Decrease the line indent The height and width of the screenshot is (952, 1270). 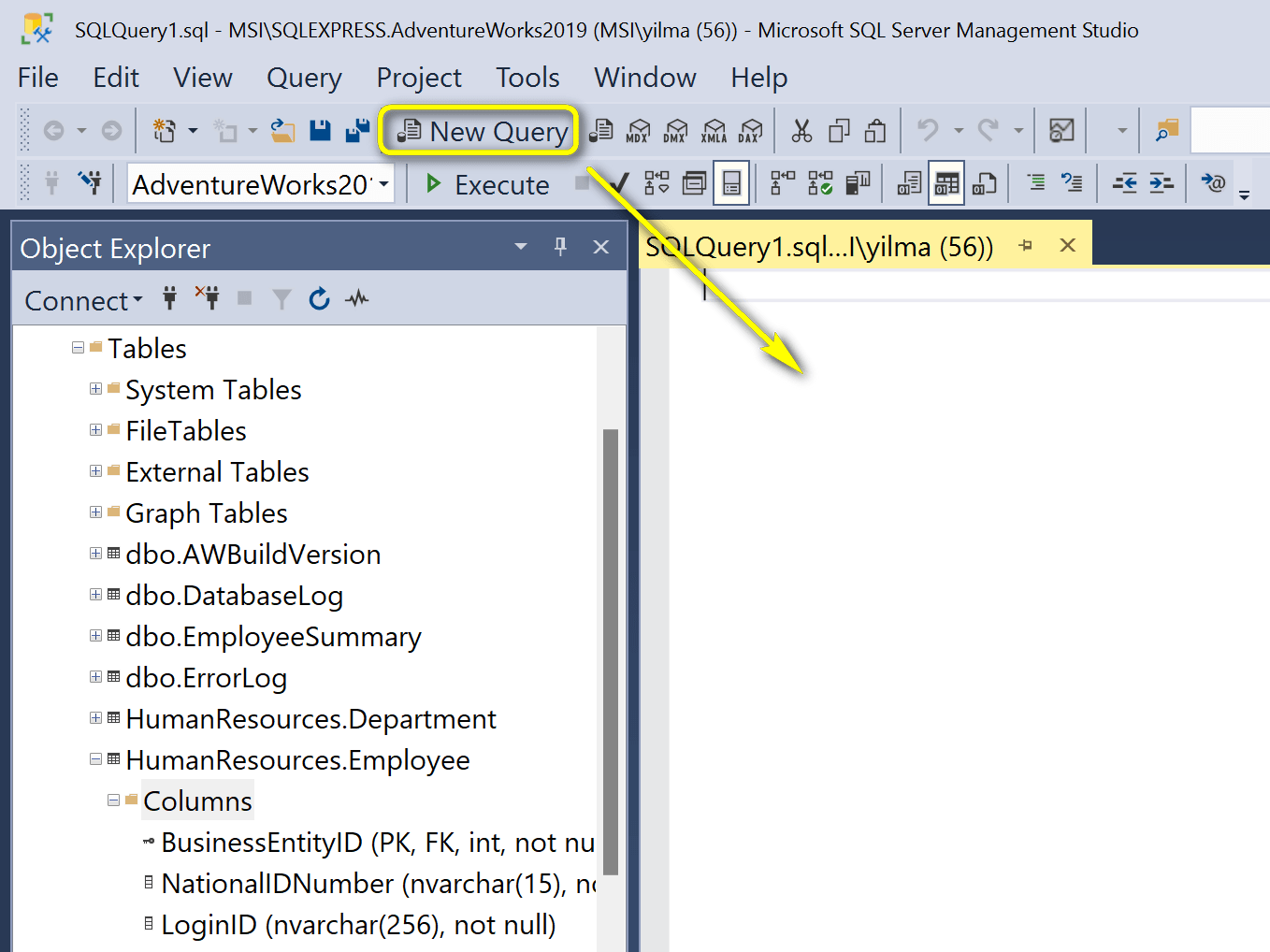click(x=1124, y=182)
